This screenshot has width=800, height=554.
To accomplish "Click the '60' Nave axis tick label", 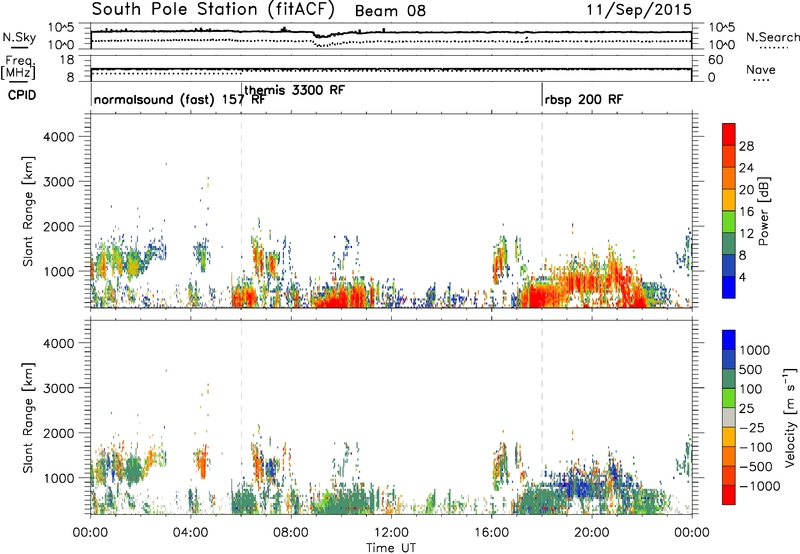I will pyautogui.click(x=715, y=60).
